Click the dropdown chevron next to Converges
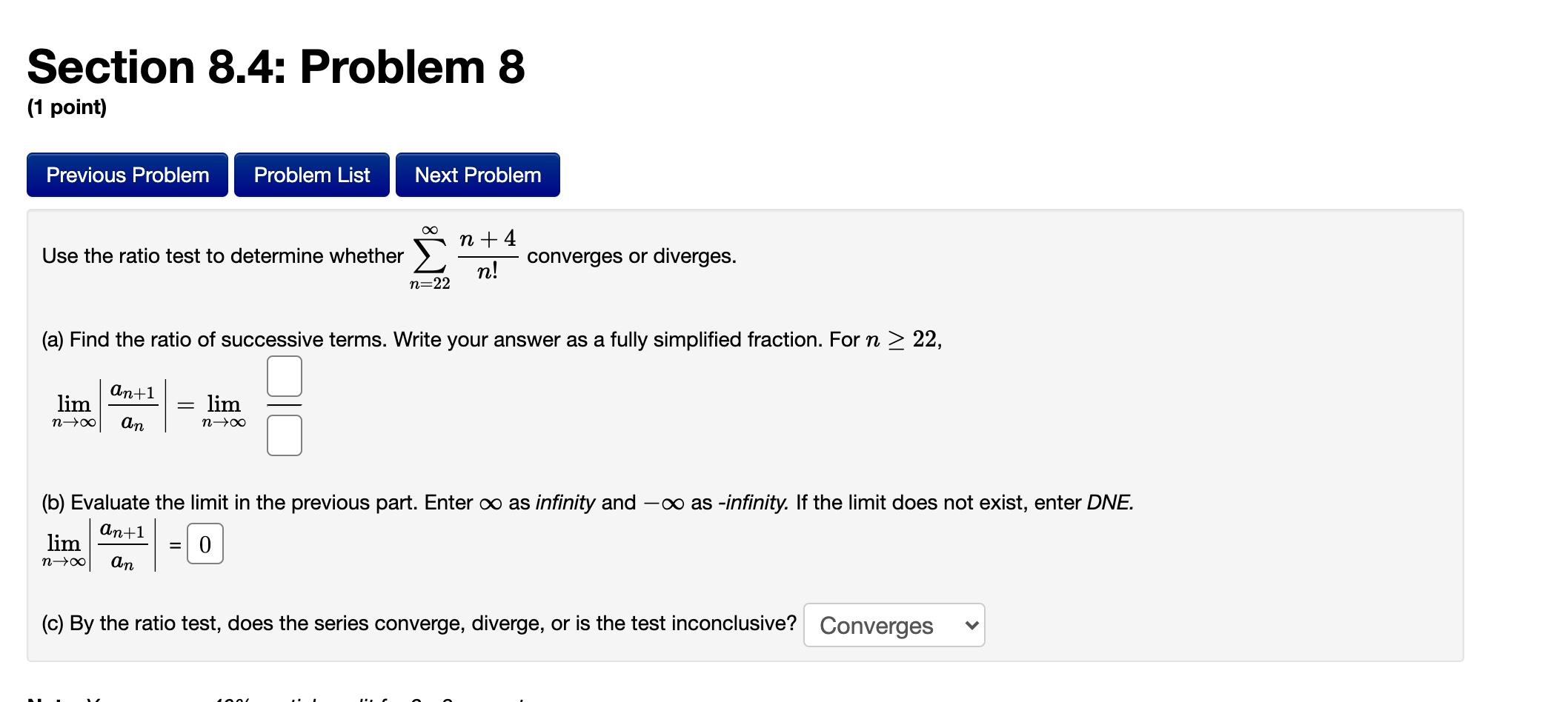The width and height of the screenshot is (1568, 702). pos(971,626)
